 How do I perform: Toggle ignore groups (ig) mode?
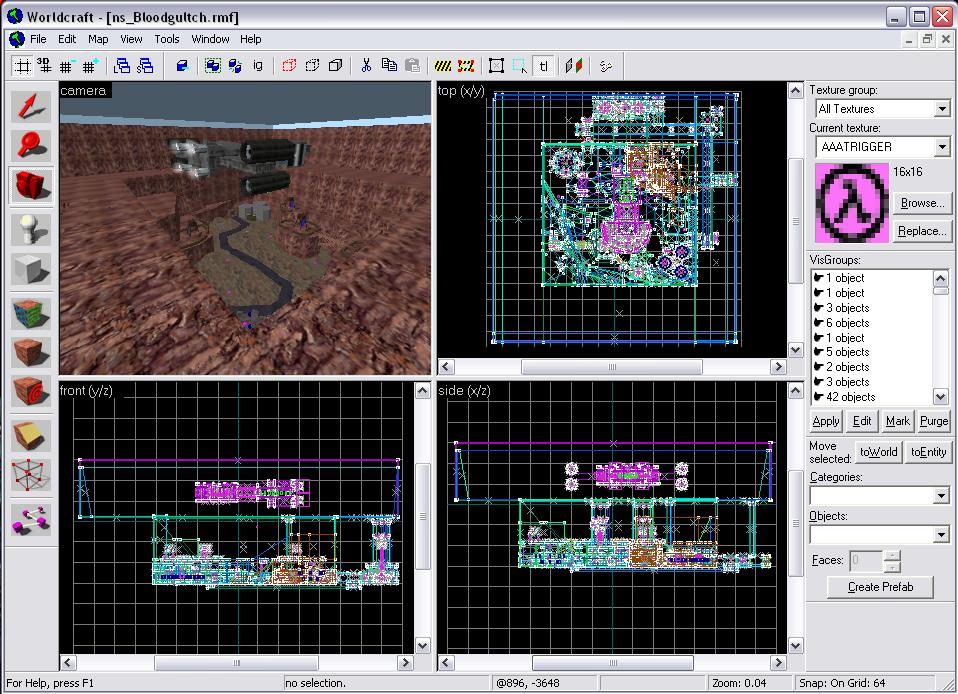[258, 66]
